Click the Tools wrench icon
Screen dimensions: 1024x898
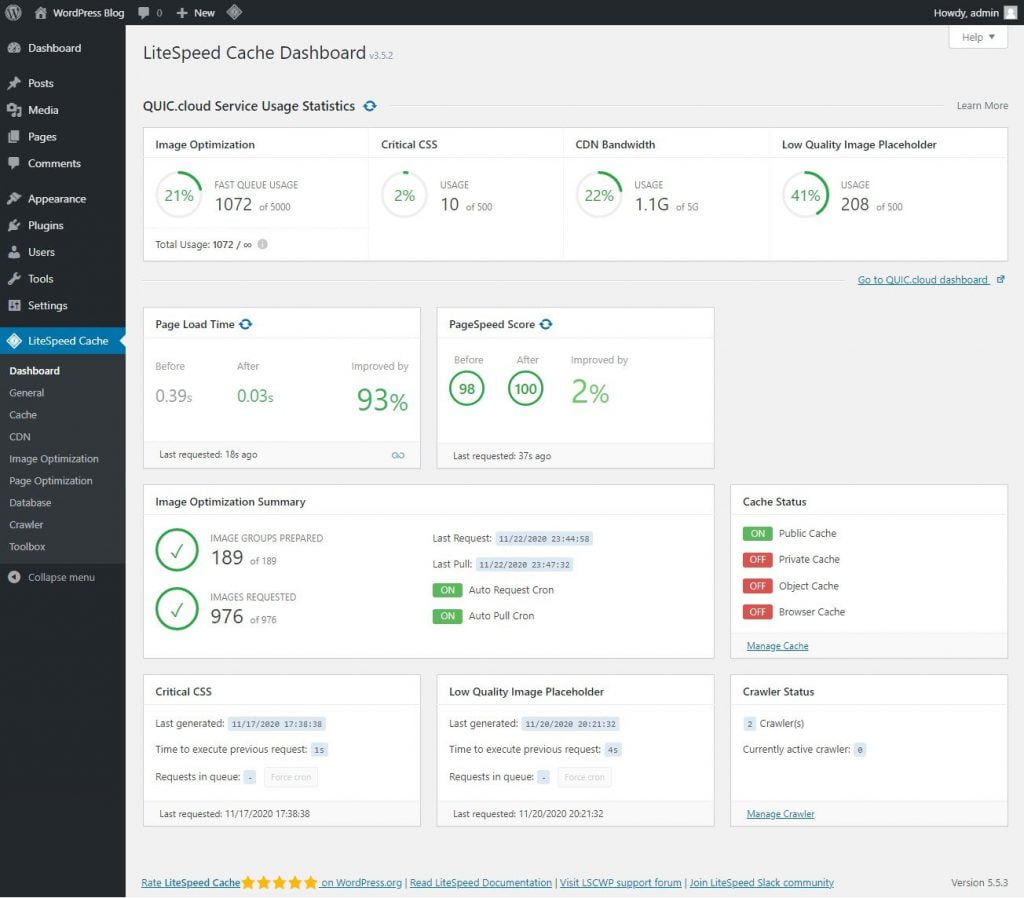[x=14, y=279]
